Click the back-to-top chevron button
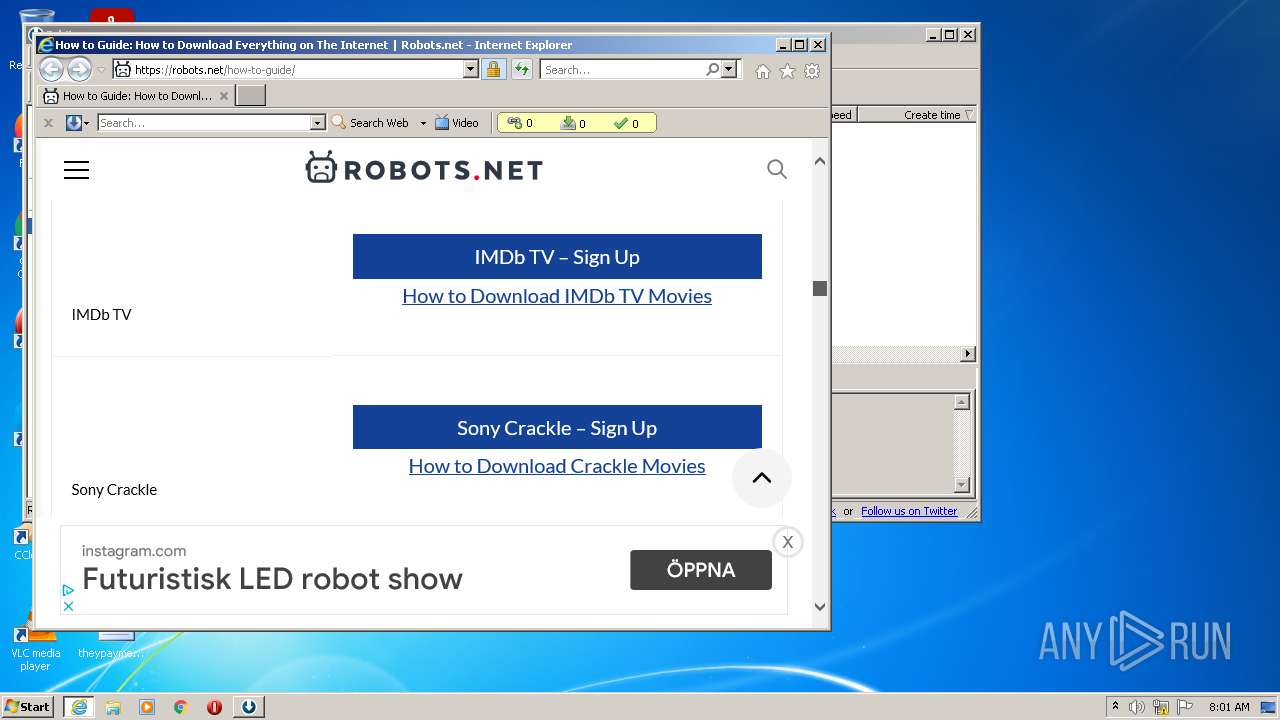Screen dimensions: 1280x720 (762, 478)
